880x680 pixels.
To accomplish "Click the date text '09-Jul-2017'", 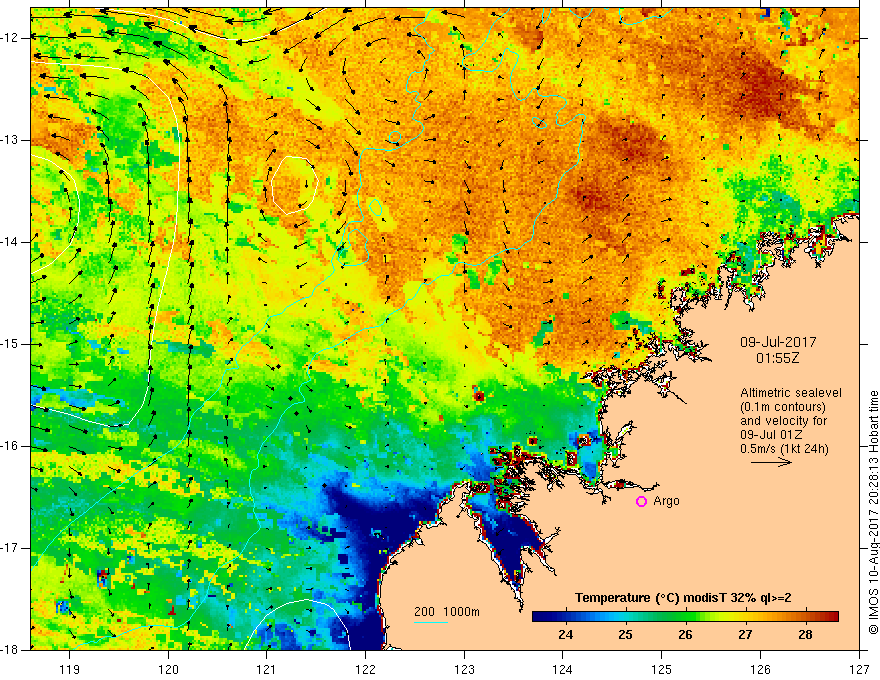I will pos(778,342).
